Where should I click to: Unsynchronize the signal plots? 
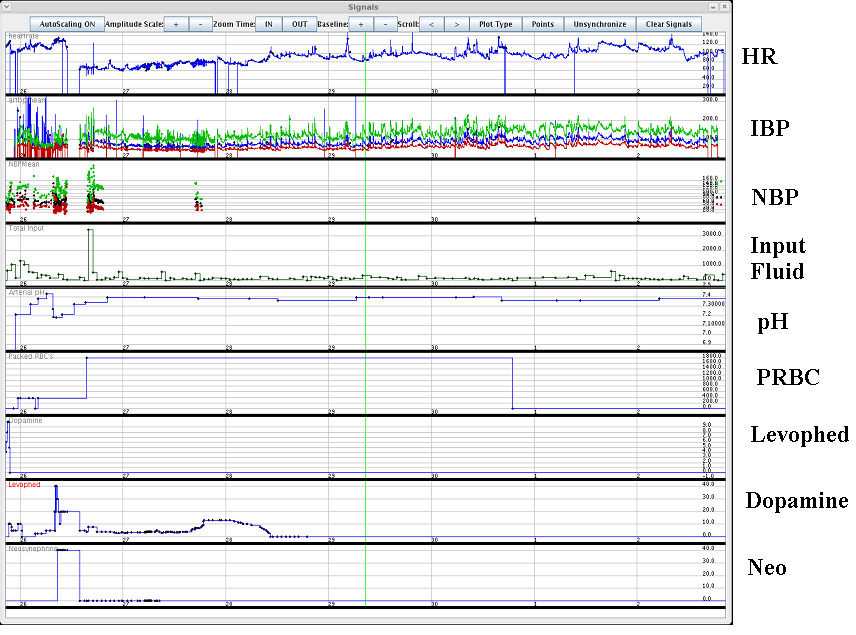click(x=601, y=23)
